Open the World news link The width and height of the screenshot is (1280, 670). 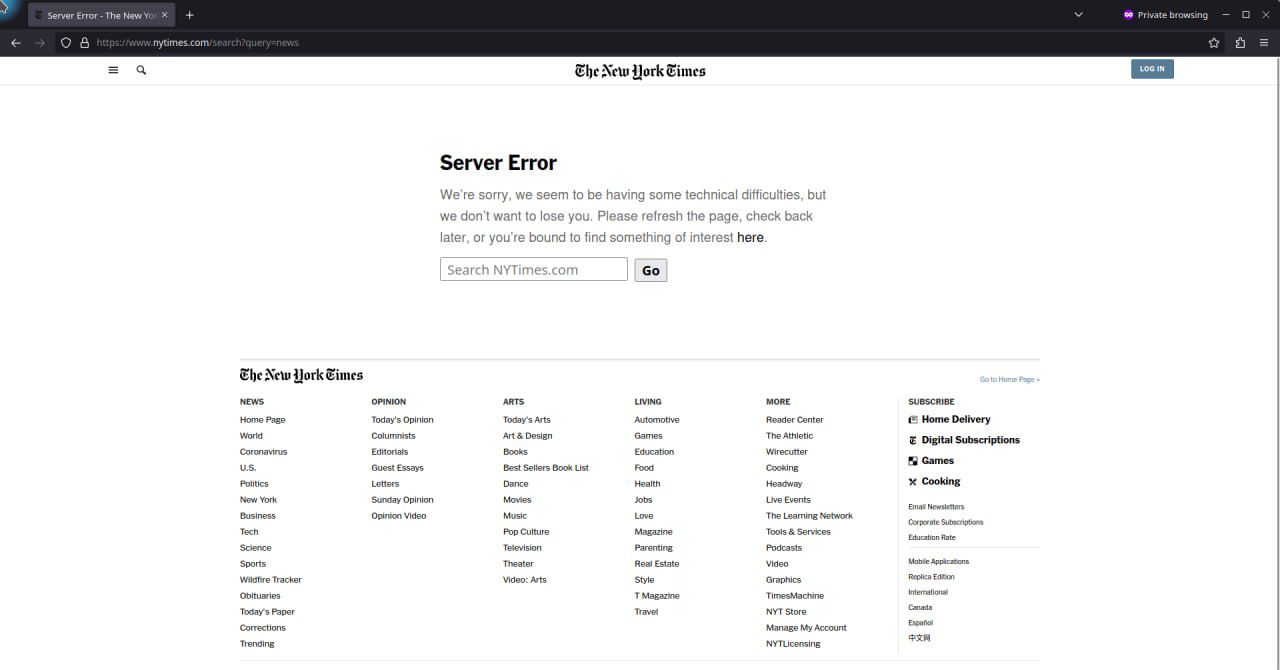(x=251, y=436)
